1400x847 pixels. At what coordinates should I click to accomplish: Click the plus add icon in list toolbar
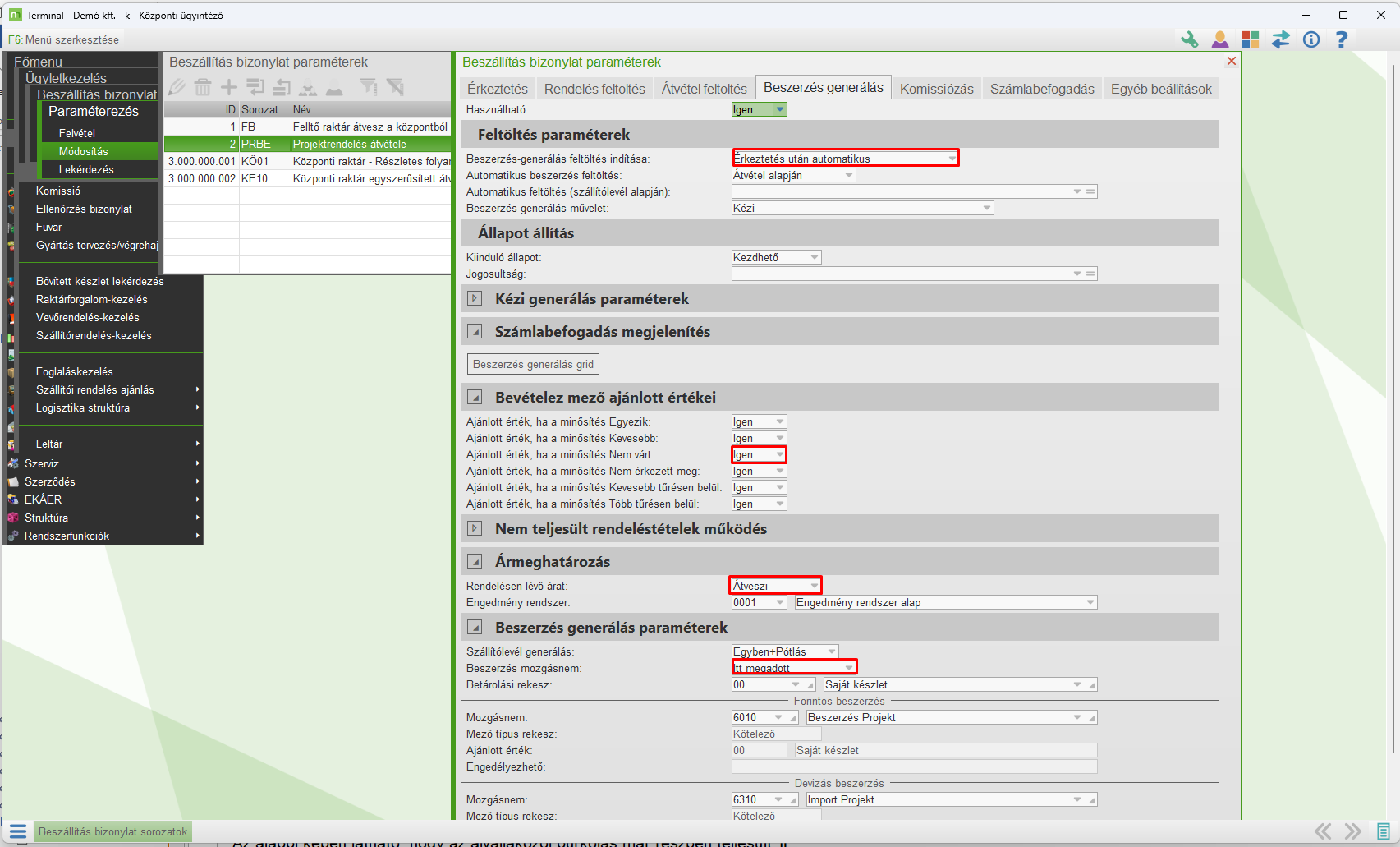point(229,87)
